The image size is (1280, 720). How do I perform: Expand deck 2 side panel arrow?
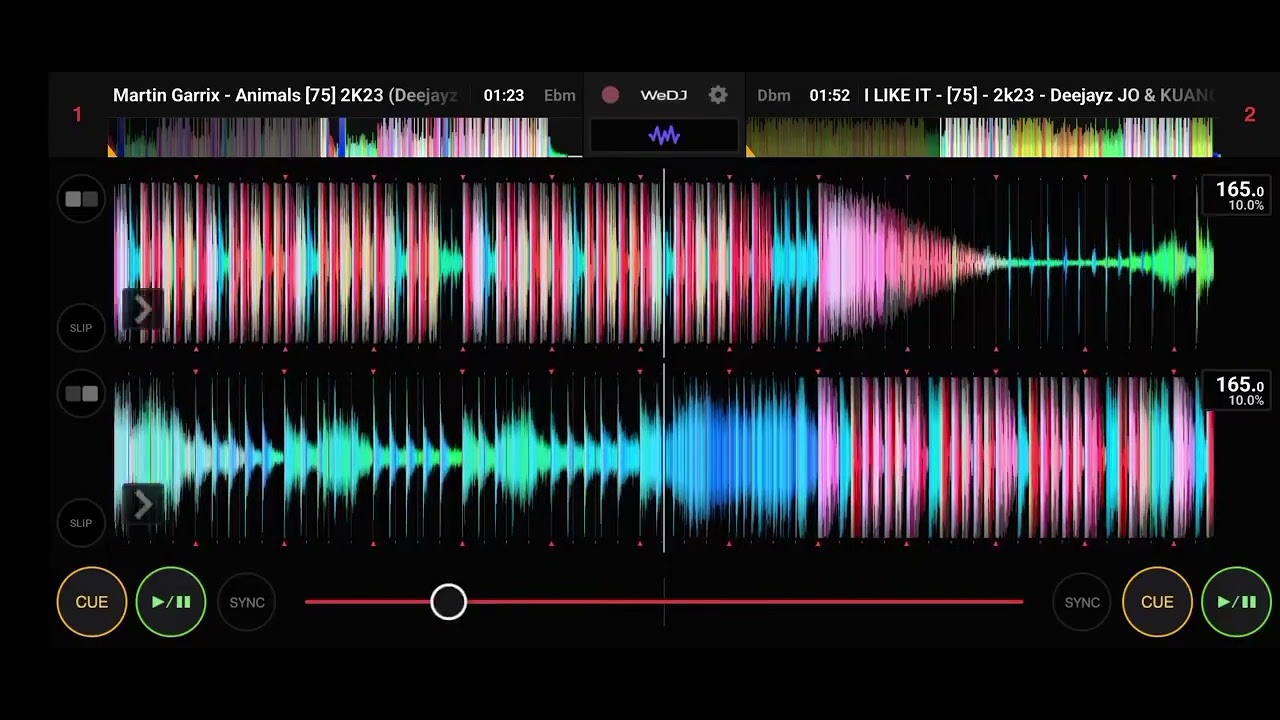pos(142,504)
